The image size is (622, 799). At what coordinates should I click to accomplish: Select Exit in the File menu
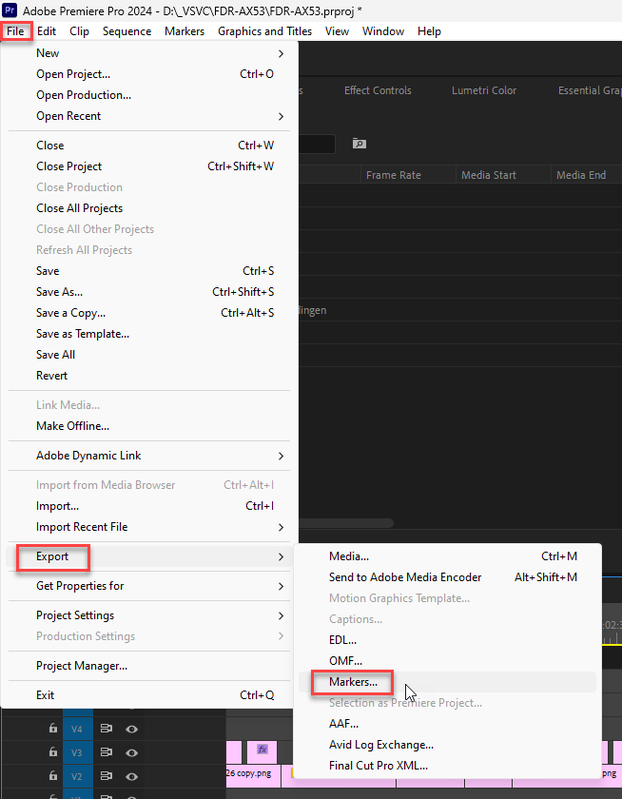pyautogui.click(x=149, y=695)
